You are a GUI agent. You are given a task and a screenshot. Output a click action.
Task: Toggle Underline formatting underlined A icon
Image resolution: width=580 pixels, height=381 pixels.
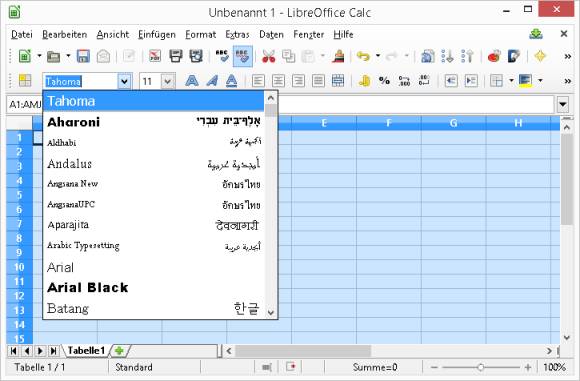coord(232,81)
